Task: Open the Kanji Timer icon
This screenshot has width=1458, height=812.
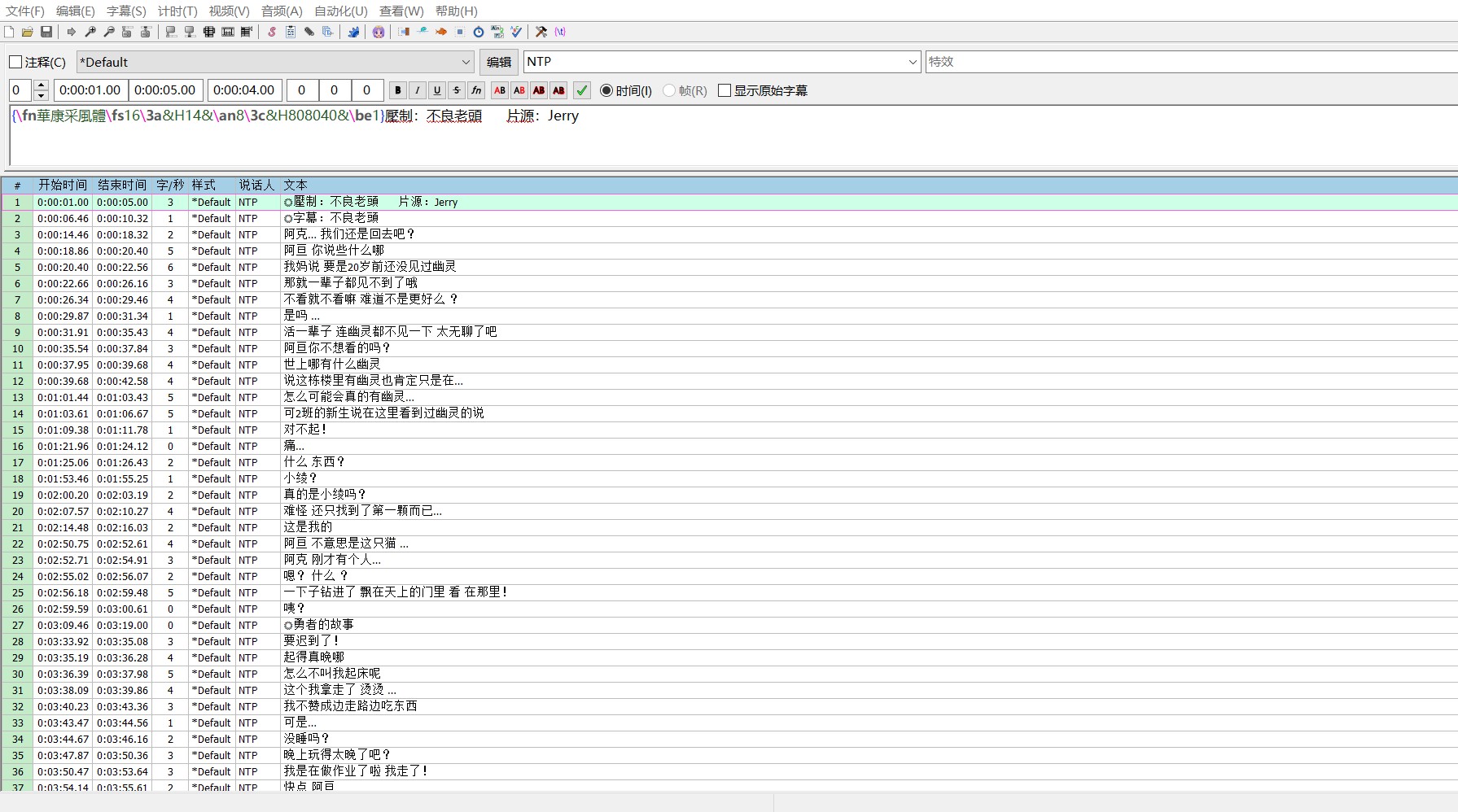Action: 497,32
